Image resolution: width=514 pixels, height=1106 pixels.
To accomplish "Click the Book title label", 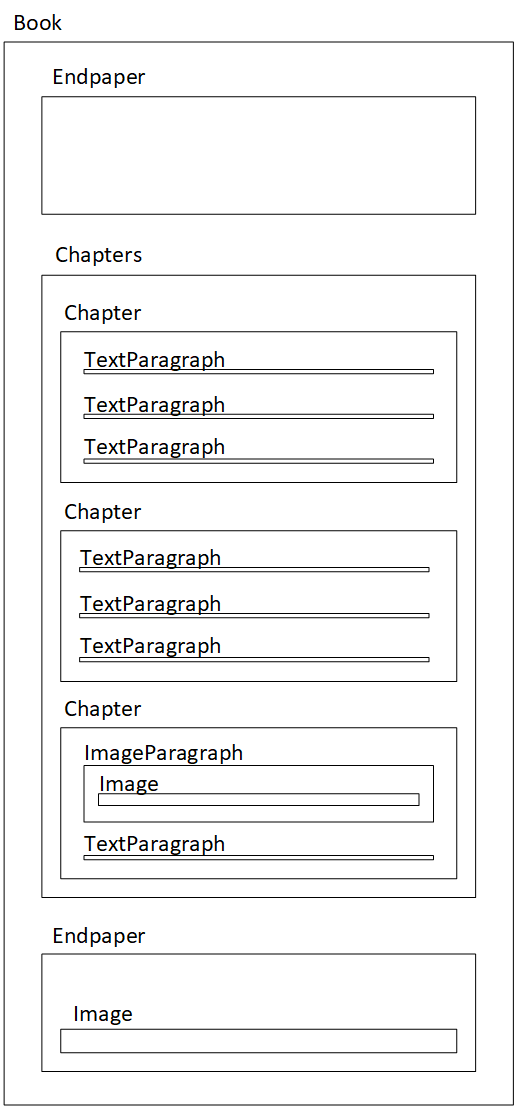I will coord(38,23).
